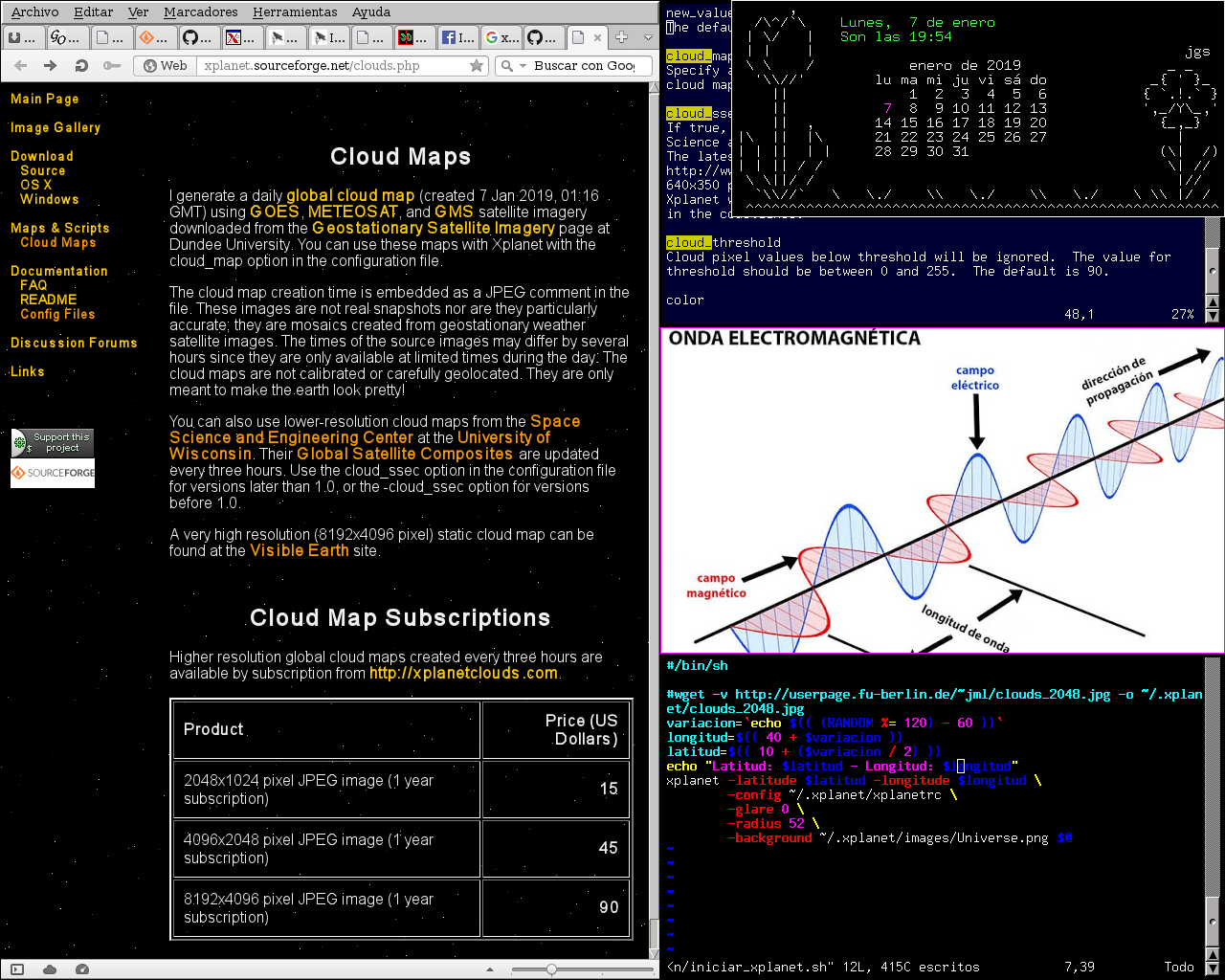Switch to the green-digit icon tab
This screenshot has height=980, width=1225.
(413, 37)
